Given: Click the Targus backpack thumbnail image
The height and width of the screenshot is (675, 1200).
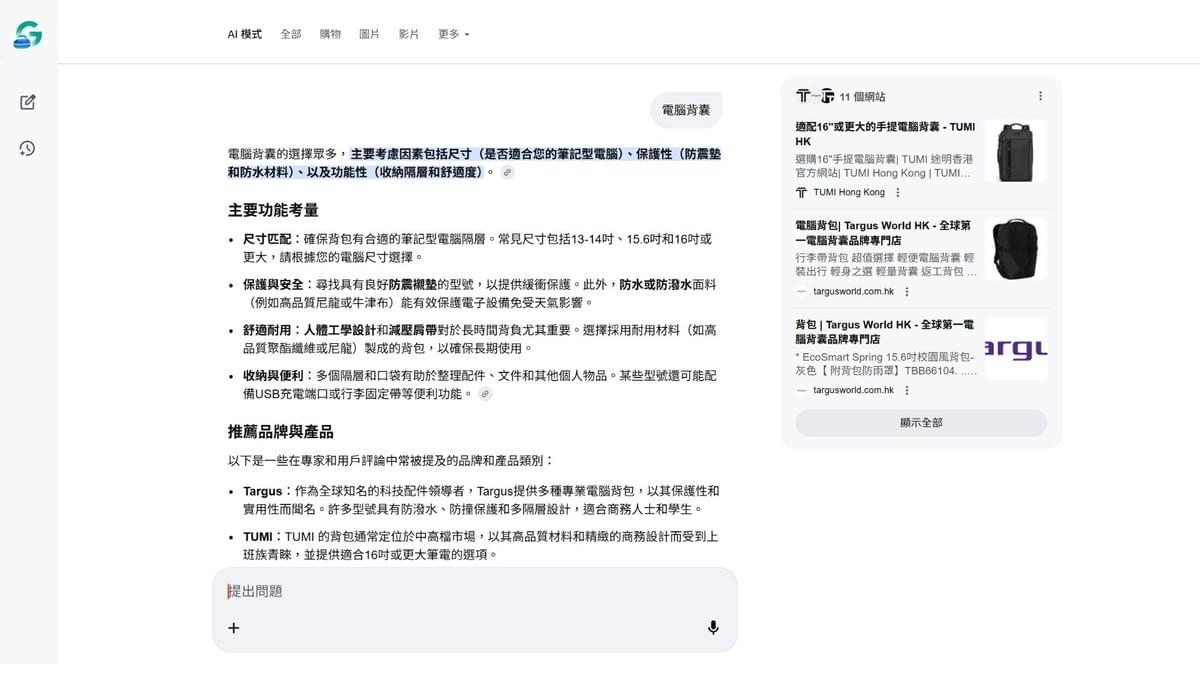Looking at the screenshot, I should click(1015, 249).
